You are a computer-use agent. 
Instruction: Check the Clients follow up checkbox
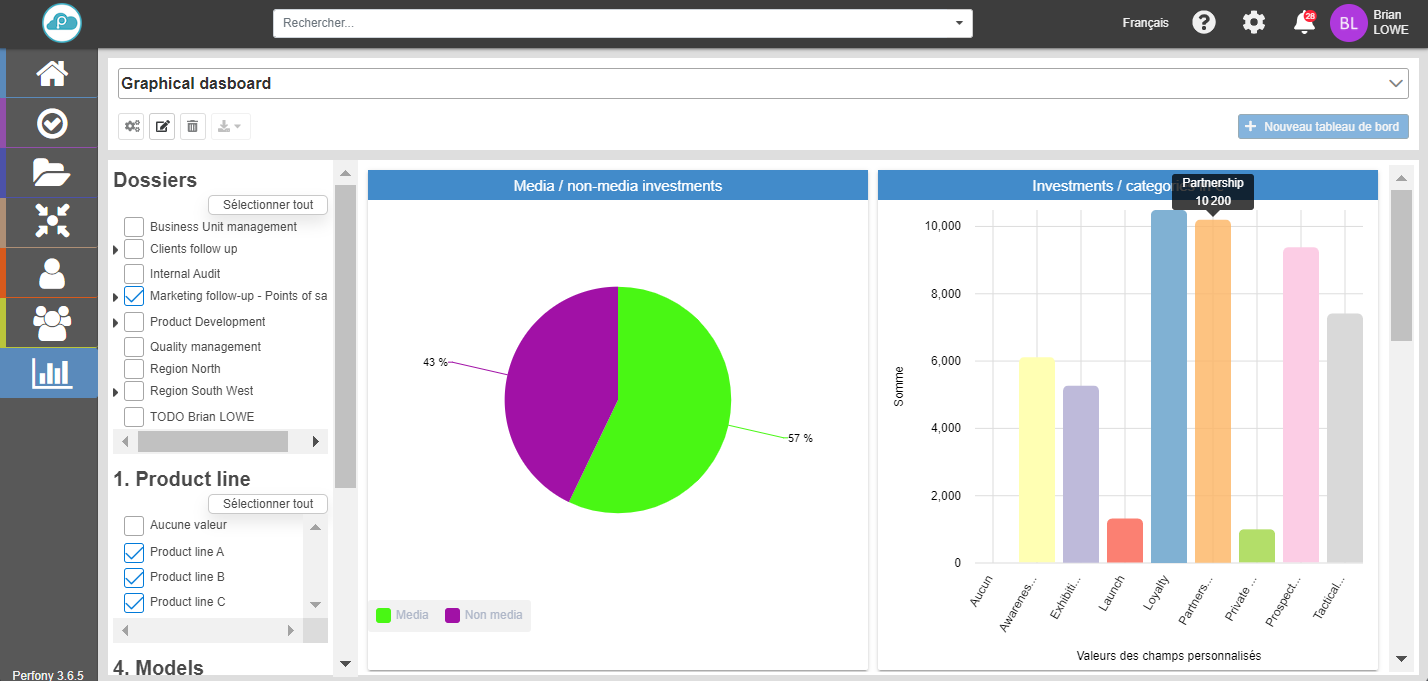pos(134,249)
